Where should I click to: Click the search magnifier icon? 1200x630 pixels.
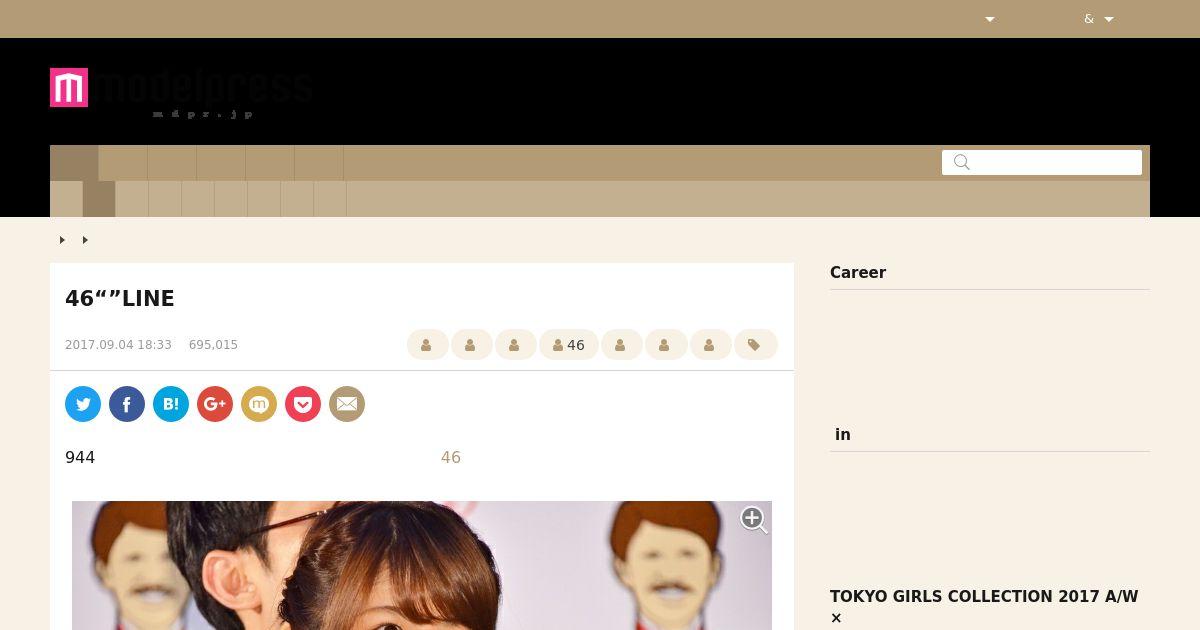click(x=962, y=162)
